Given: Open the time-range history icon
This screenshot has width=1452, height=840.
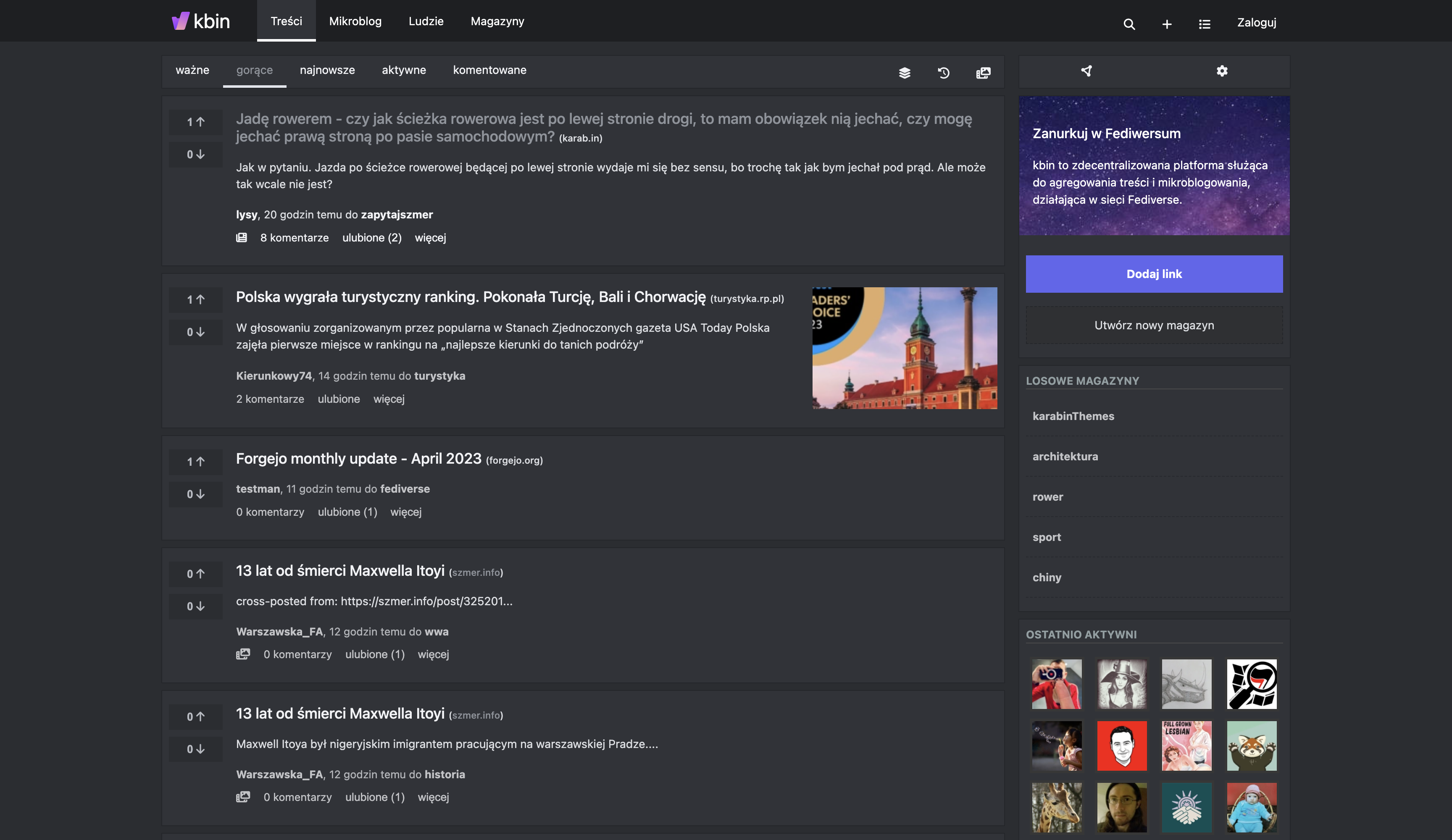Looking at the screenshot, I should pos(944,73).
